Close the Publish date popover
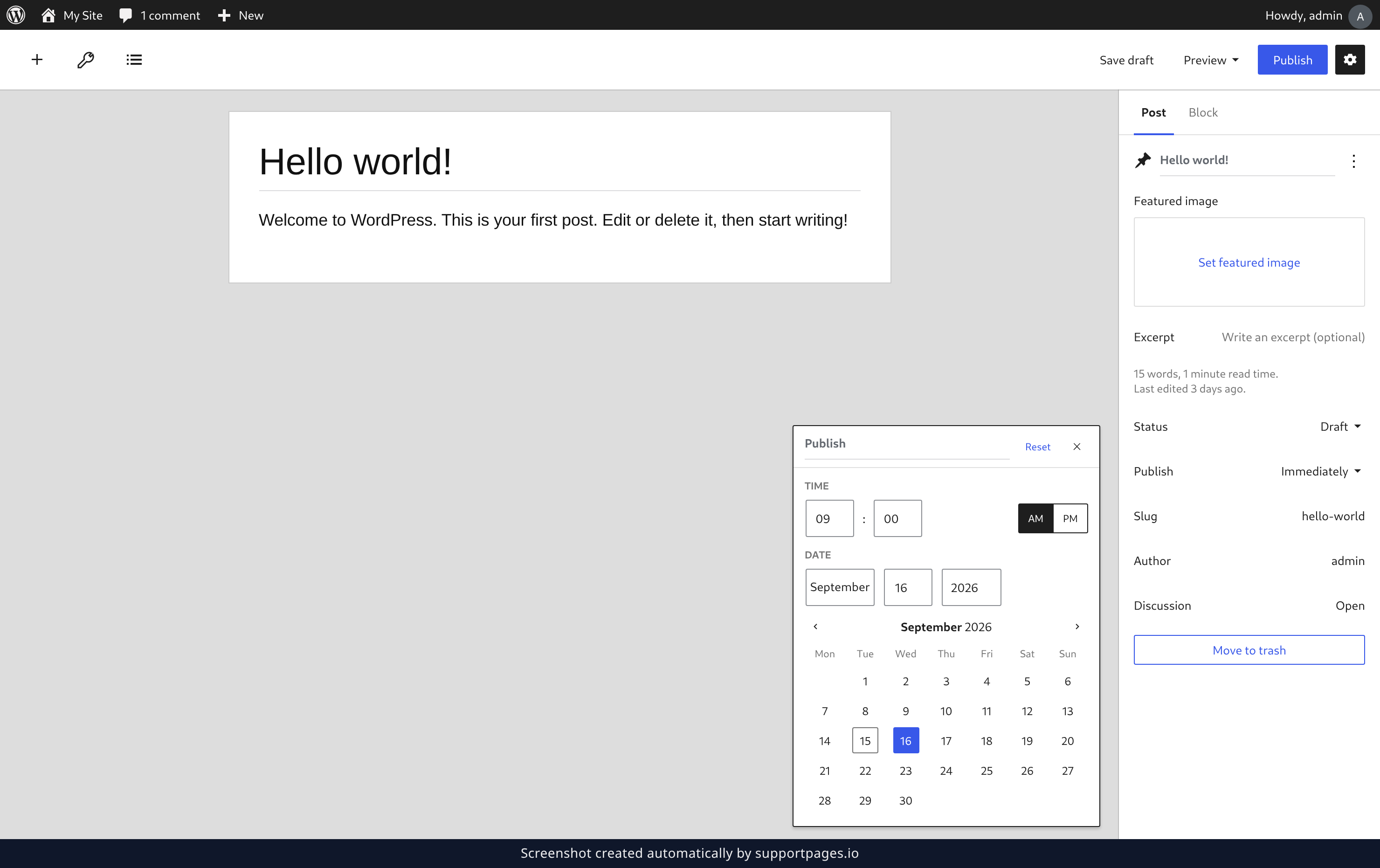This screenshot has height=868, width=1380. [x=1076, y=446]
